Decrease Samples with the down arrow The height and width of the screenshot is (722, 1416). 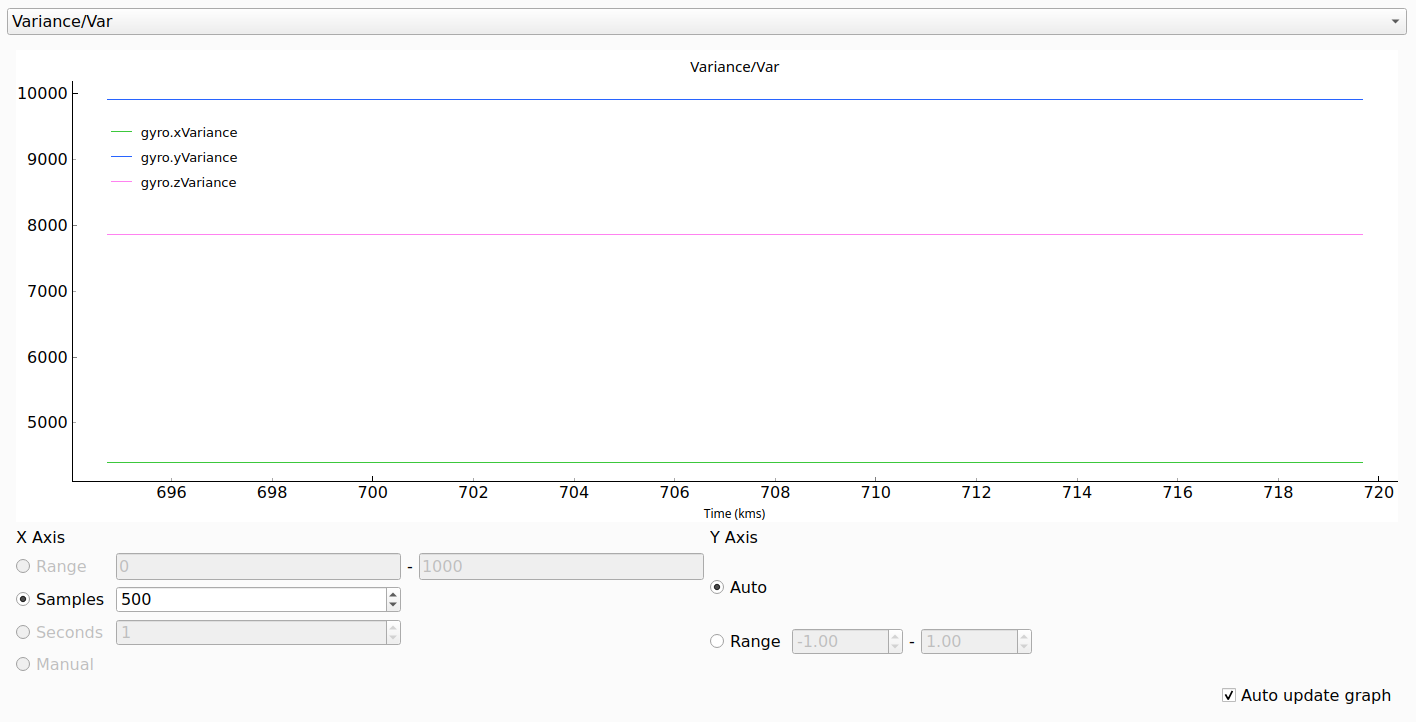(x=393, y=606)
